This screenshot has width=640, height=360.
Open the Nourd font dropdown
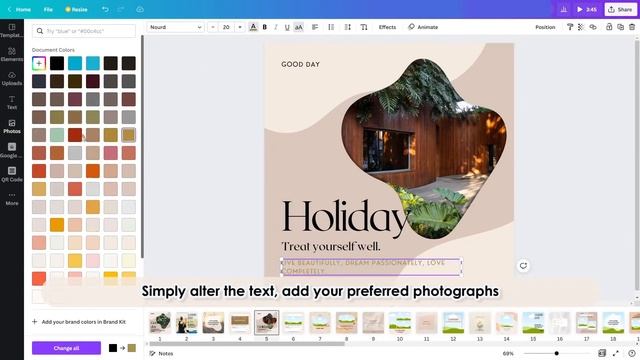pos(176,27)
